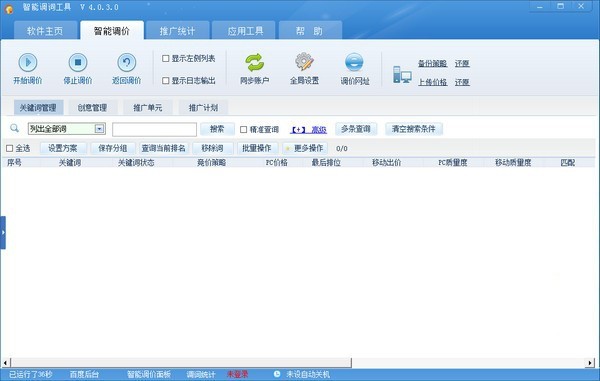Click the 移动质量度 column header

(513, 163)
